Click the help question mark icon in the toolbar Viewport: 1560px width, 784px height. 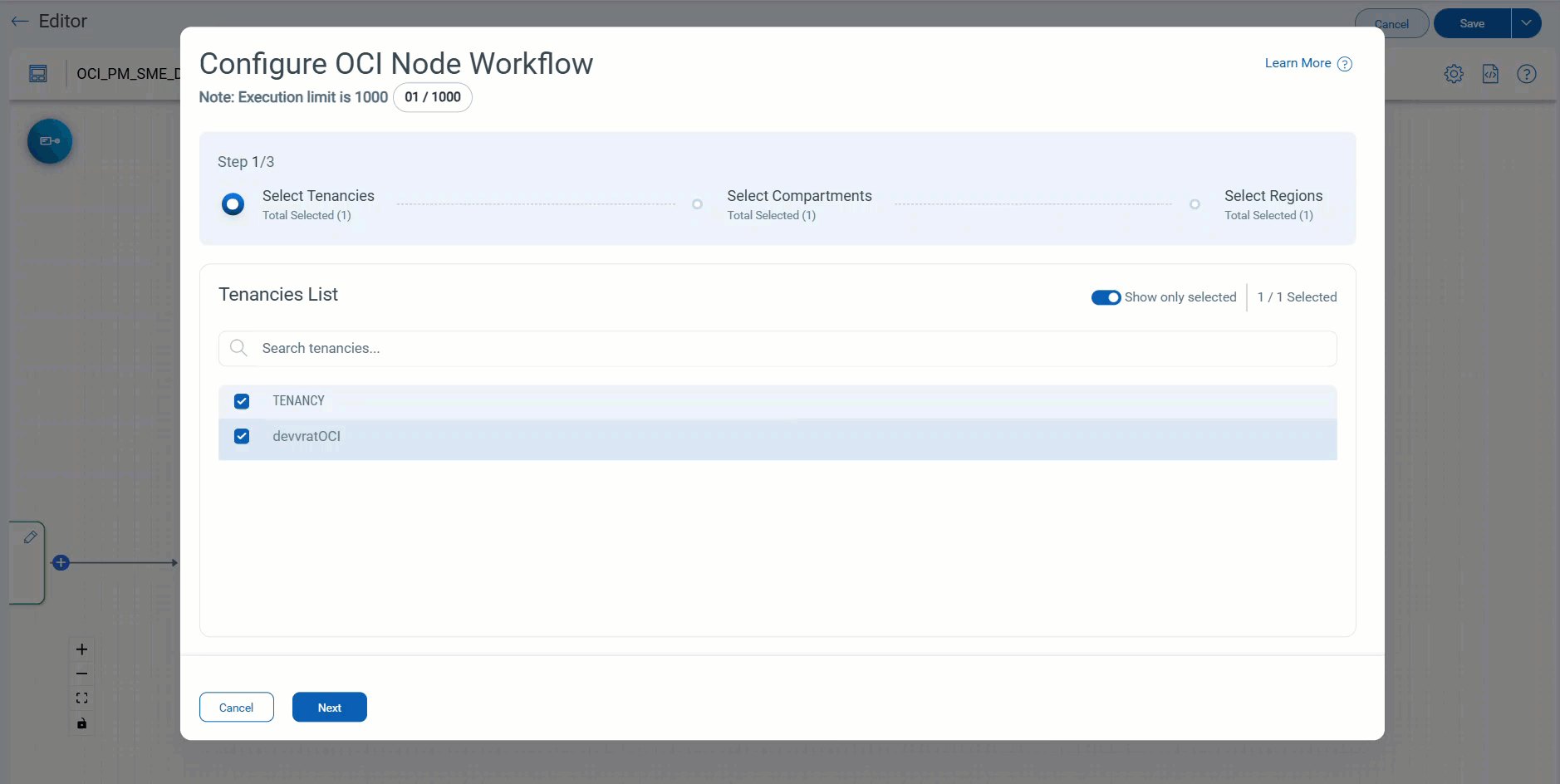[1526, 74]
